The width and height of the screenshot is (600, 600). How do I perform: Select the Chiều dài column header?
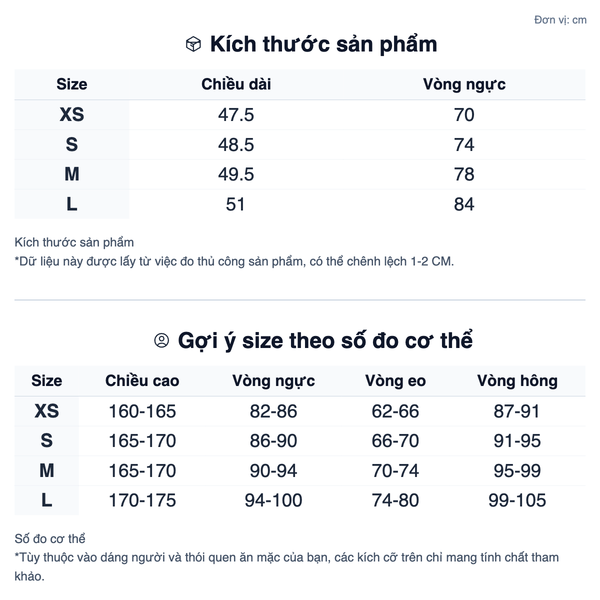236,84
